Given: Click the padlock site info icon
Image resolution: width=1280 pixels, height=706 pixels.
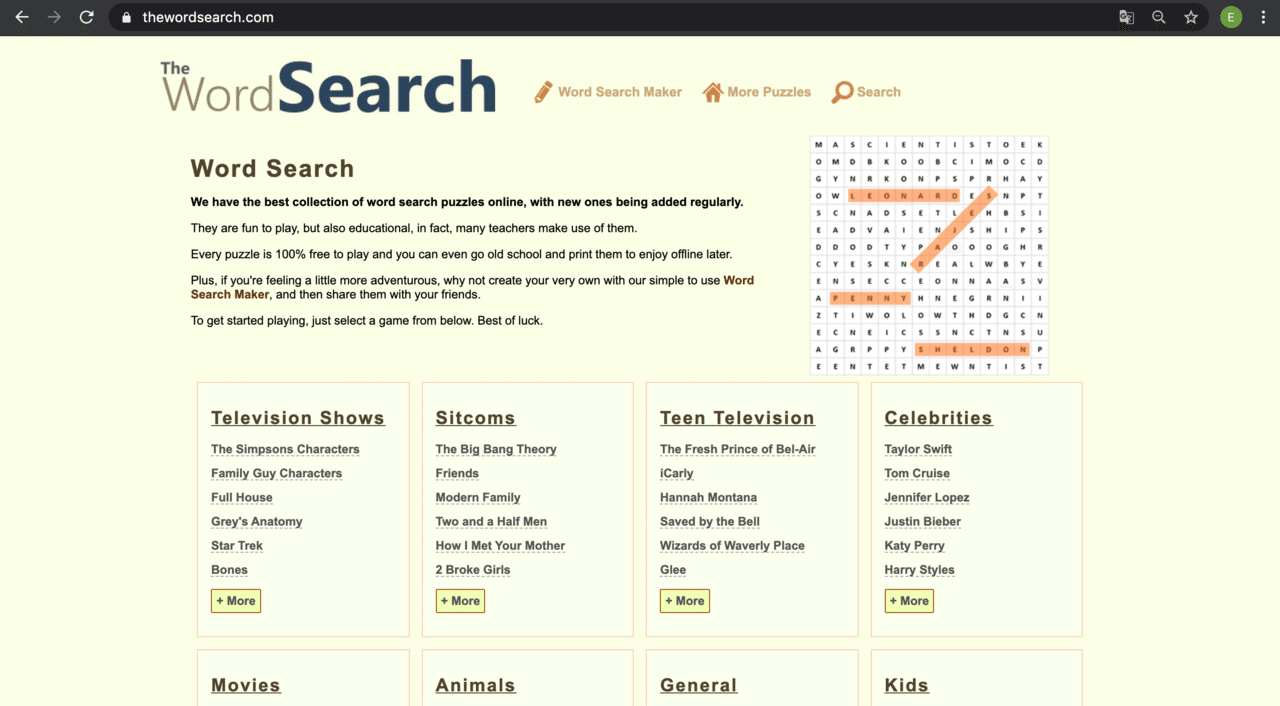Looking at the screenshot, I should click(126, 17).
